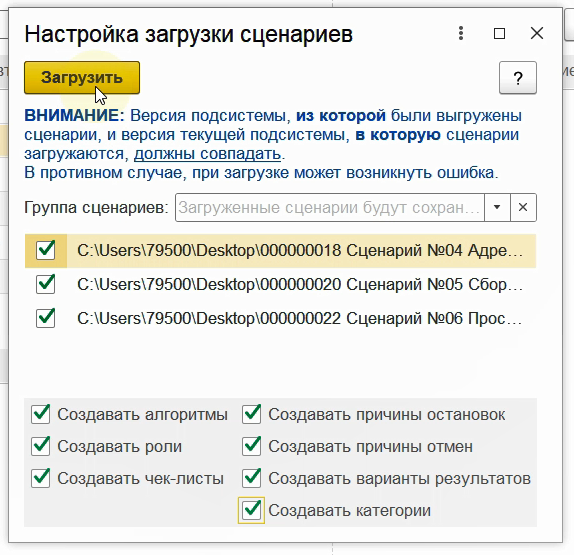Clear the Группа сценариев field

pos(523,207)
